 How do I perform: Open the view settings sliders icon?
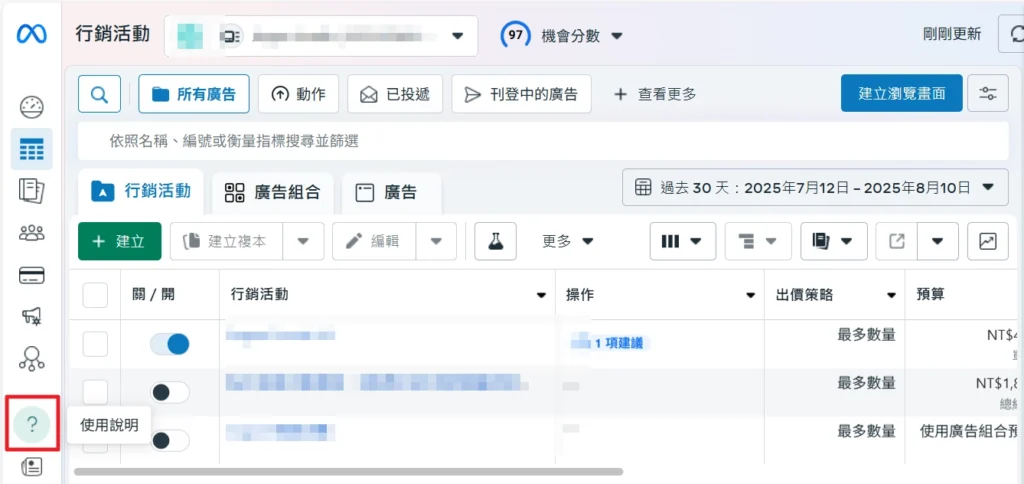[x=987, y=93]
